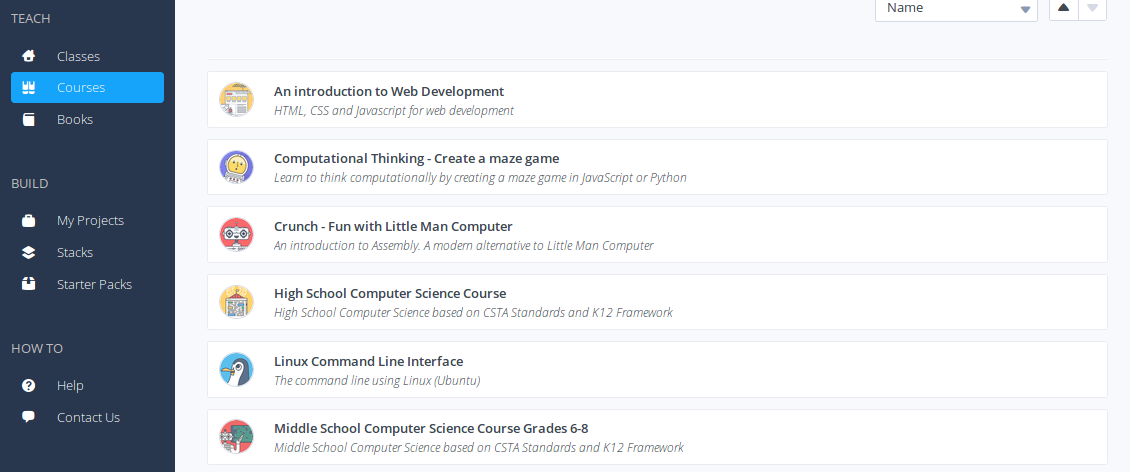
Task: Open the Linux penguin course thumbnail
Action: point(236,370)
